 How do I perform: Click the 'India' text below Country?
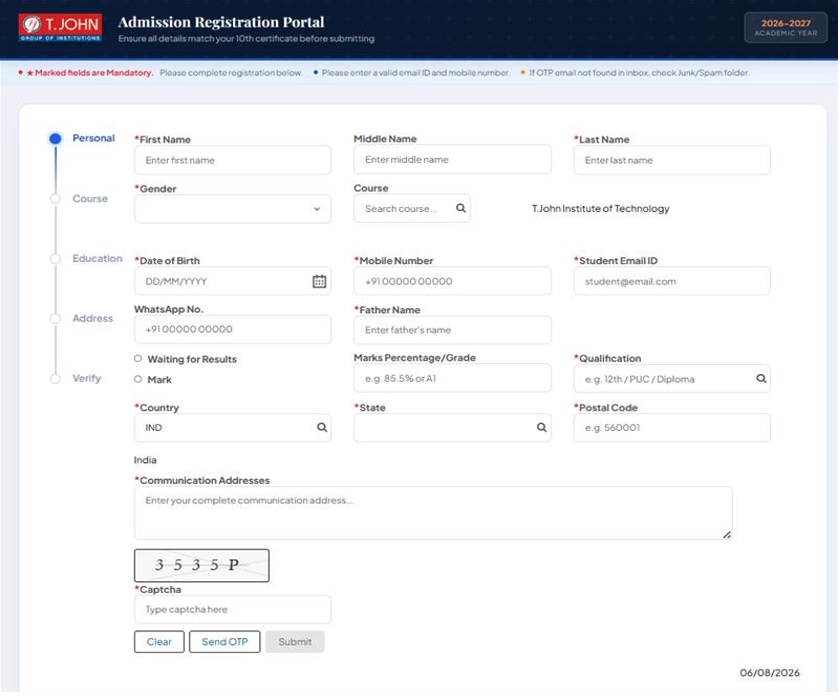click(145, 460)
